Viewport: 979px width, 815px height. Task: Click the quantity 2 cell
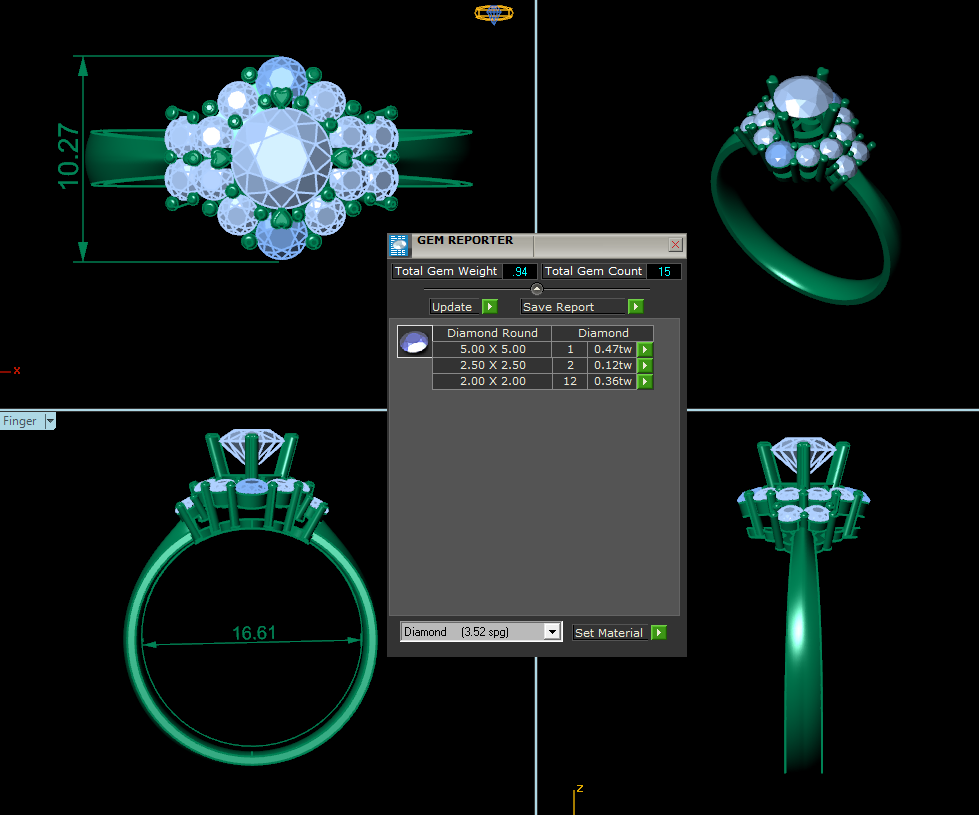point(570,365)
